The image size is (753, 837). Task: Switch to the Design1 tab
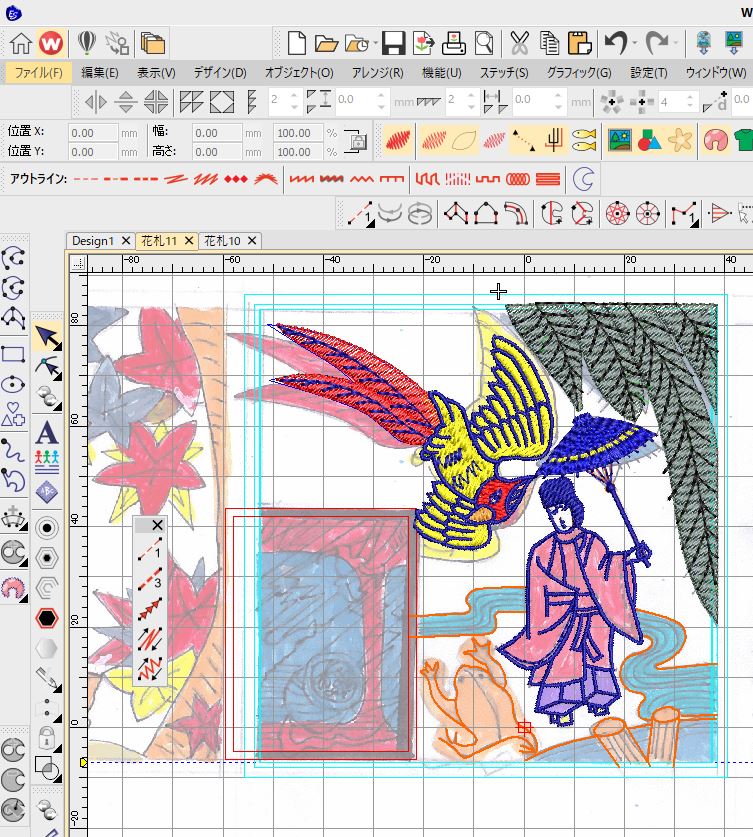(93, 241)
